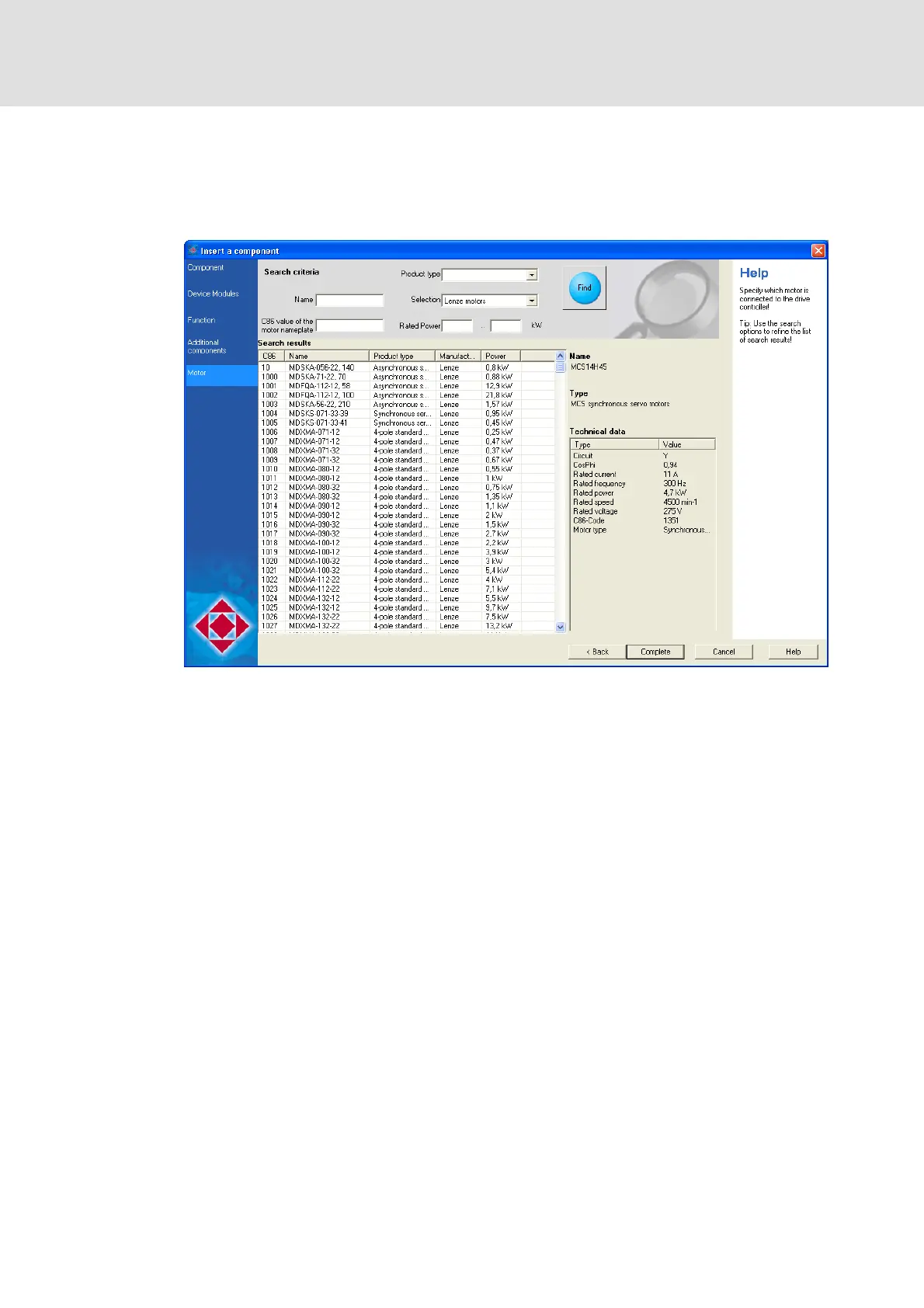Click the Lenze diamond logo

tap(222, 625)
